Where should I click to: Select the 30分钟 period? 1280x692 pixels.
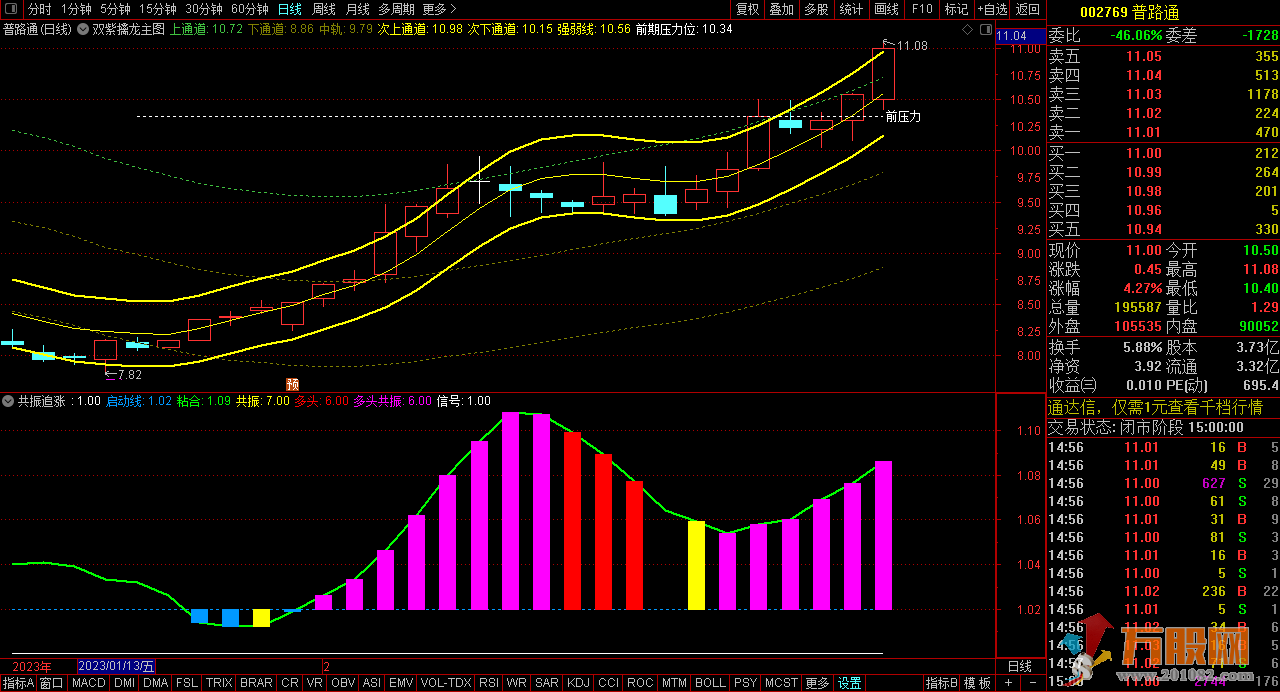pyautogui.click(x=204, y=9)
